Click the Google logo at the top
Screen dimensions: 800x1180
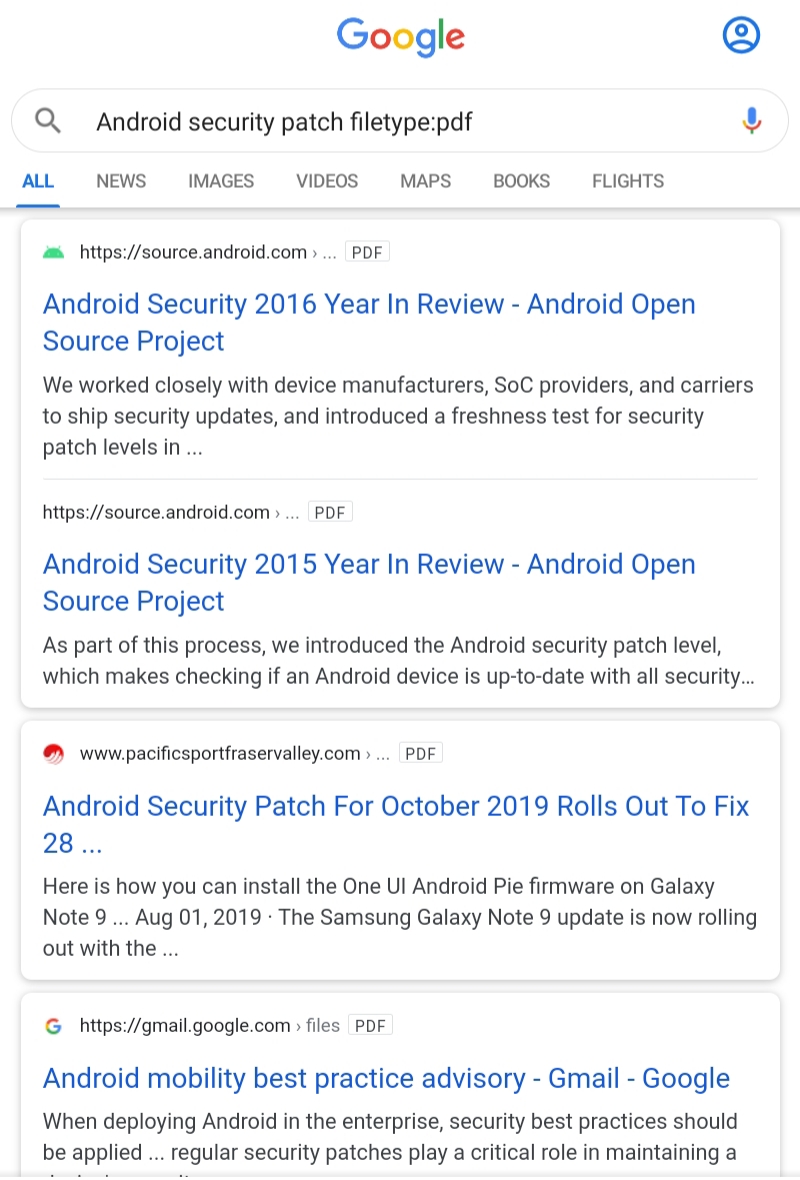tap(400, 37)
